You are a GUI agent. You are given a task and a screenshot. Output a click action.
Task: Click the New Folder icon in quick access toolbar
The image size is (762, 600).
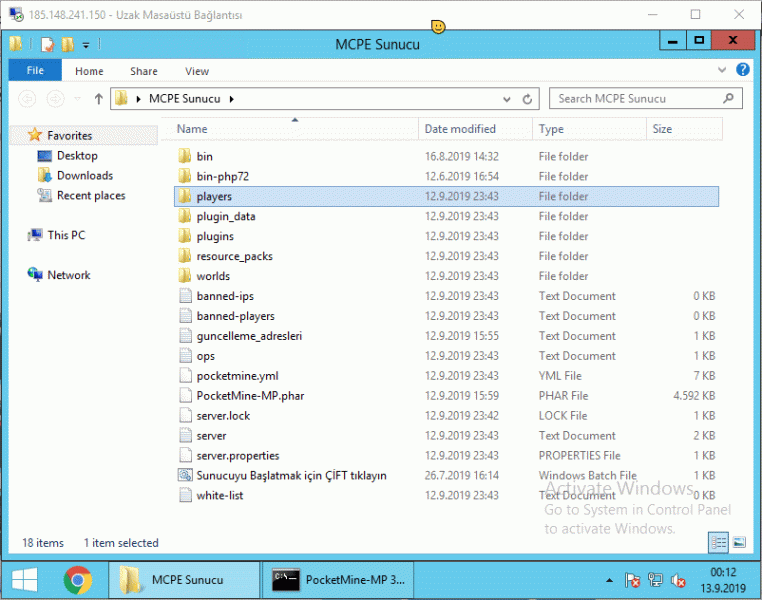coord(68,44)
